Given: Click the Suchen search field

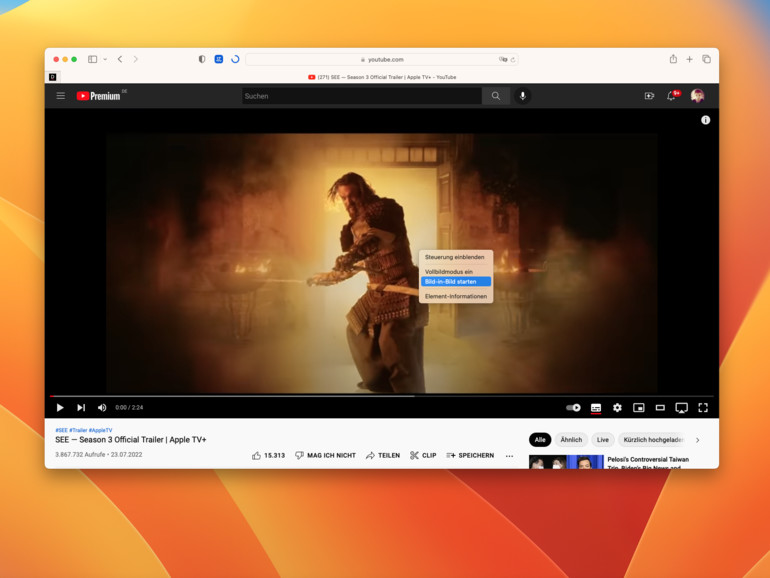Looking at the screenshot, I should (x=361, y=96).
